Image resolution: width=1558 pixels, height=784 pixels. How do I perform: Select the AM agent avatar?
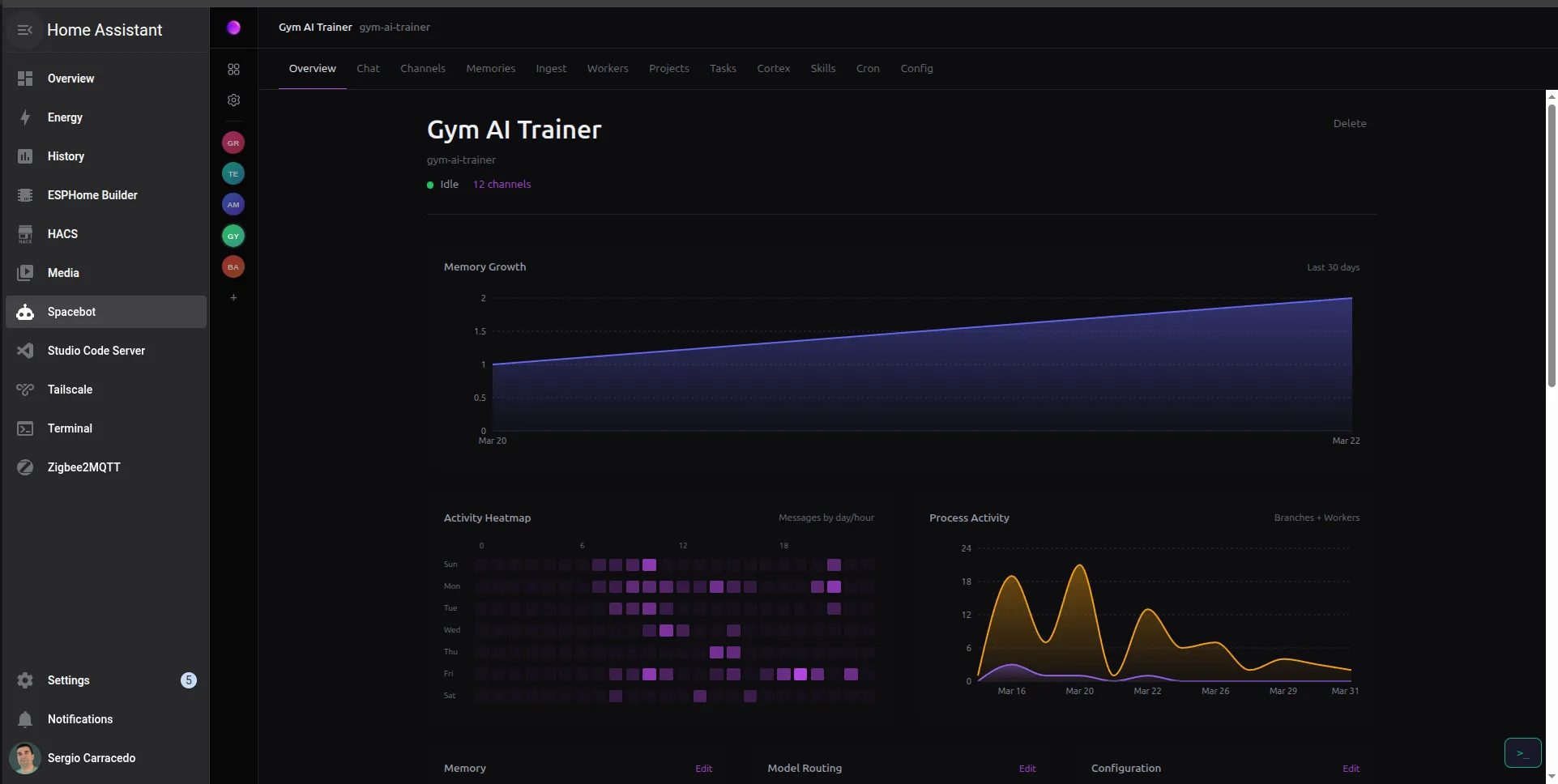233,205
